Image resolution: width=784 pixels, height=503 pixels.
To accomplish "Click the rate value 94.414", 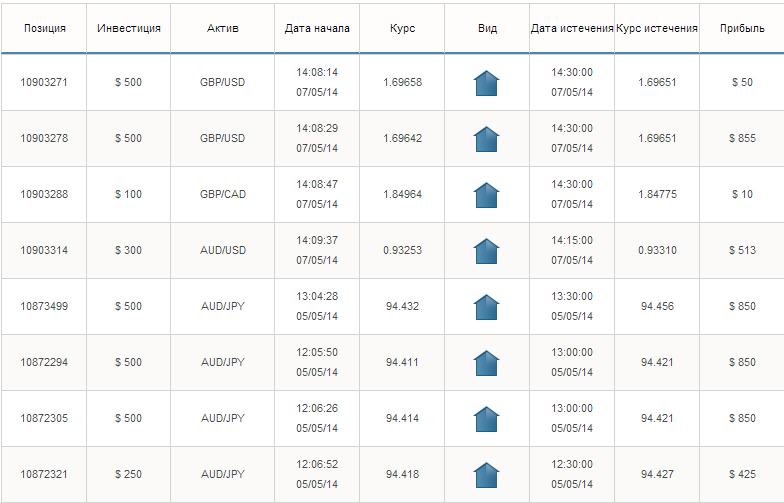I will (402, 418).
